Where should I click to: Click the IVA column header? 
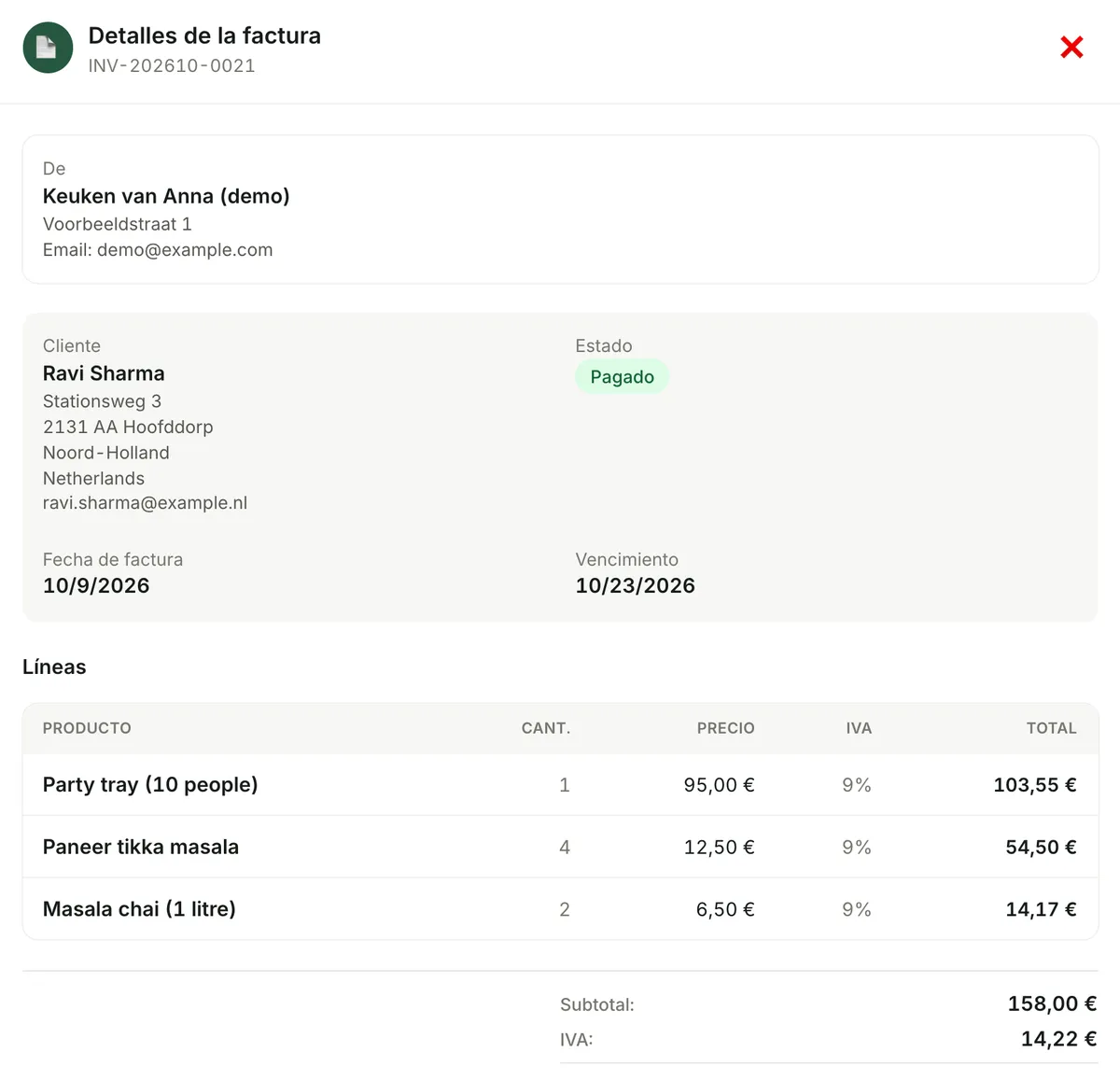click(x=859, y=728)
